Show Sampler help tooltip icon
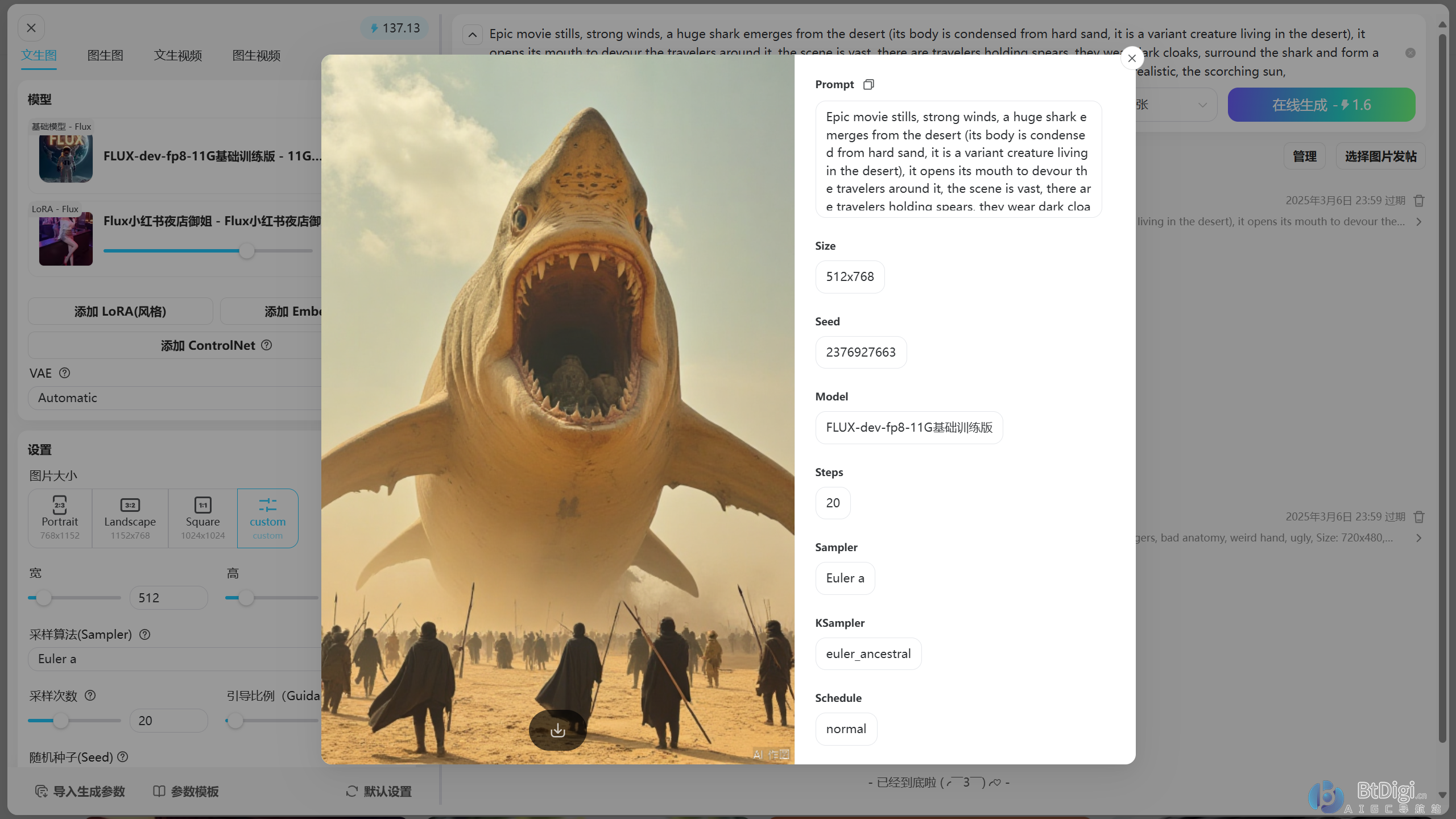The width and height of the screenshot is (1456, 819). tap(144, 634)
